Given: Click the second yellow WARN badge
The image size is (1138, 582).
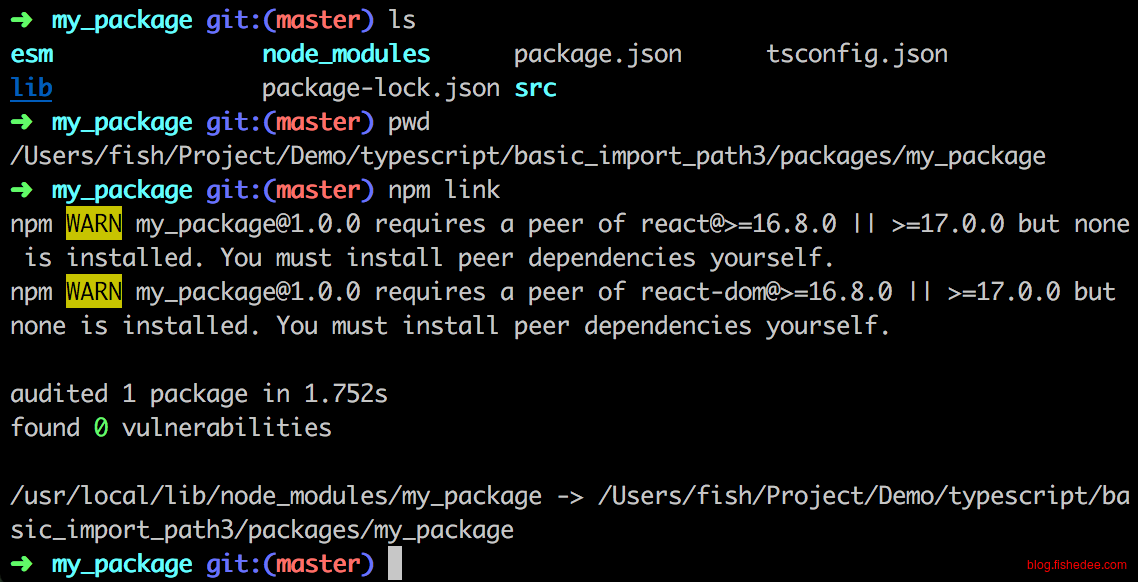Looking at the screenshot, I should point(94,292).
